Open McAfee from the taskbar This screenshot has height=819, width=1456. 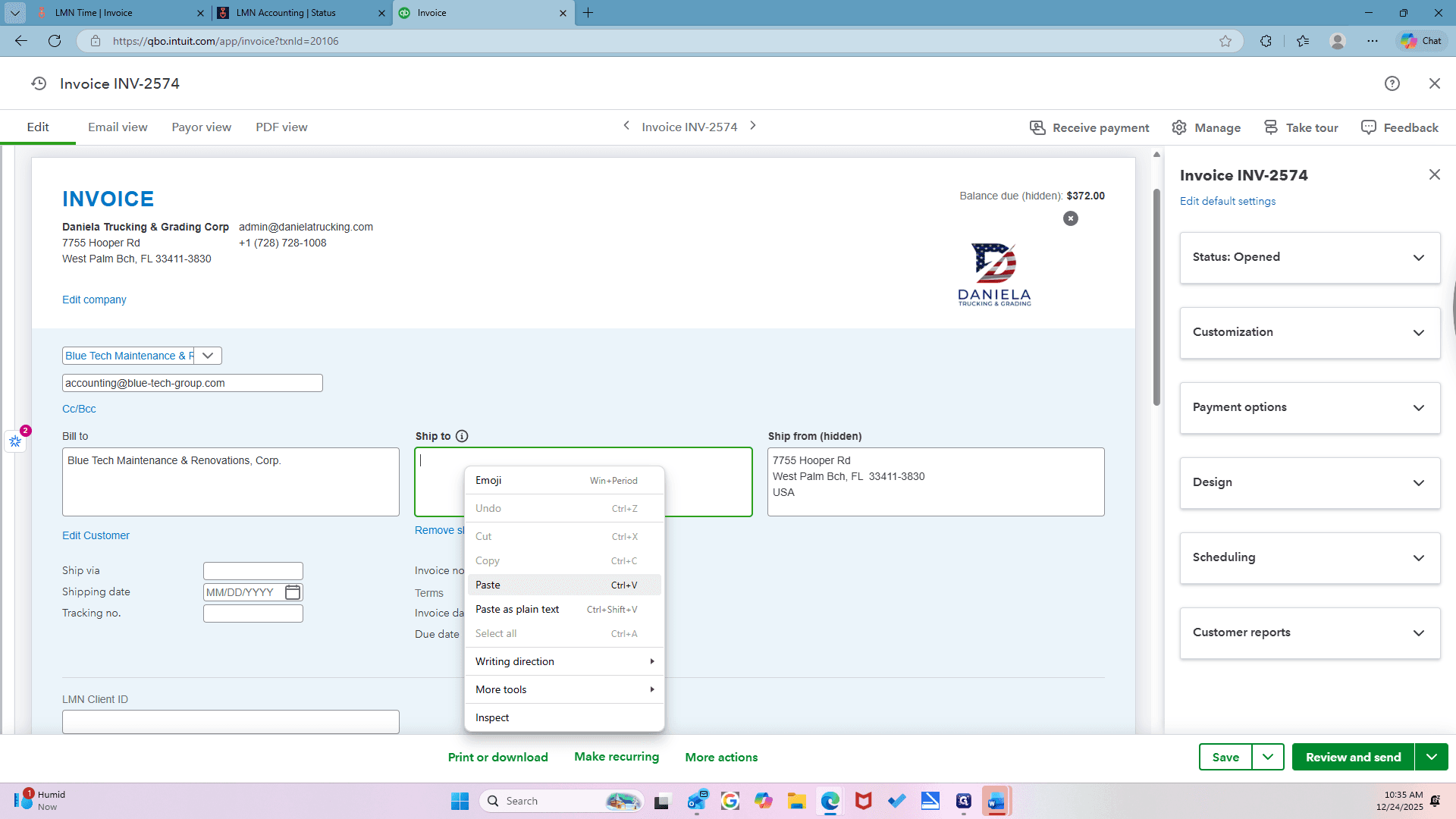(x=863, y=801)
